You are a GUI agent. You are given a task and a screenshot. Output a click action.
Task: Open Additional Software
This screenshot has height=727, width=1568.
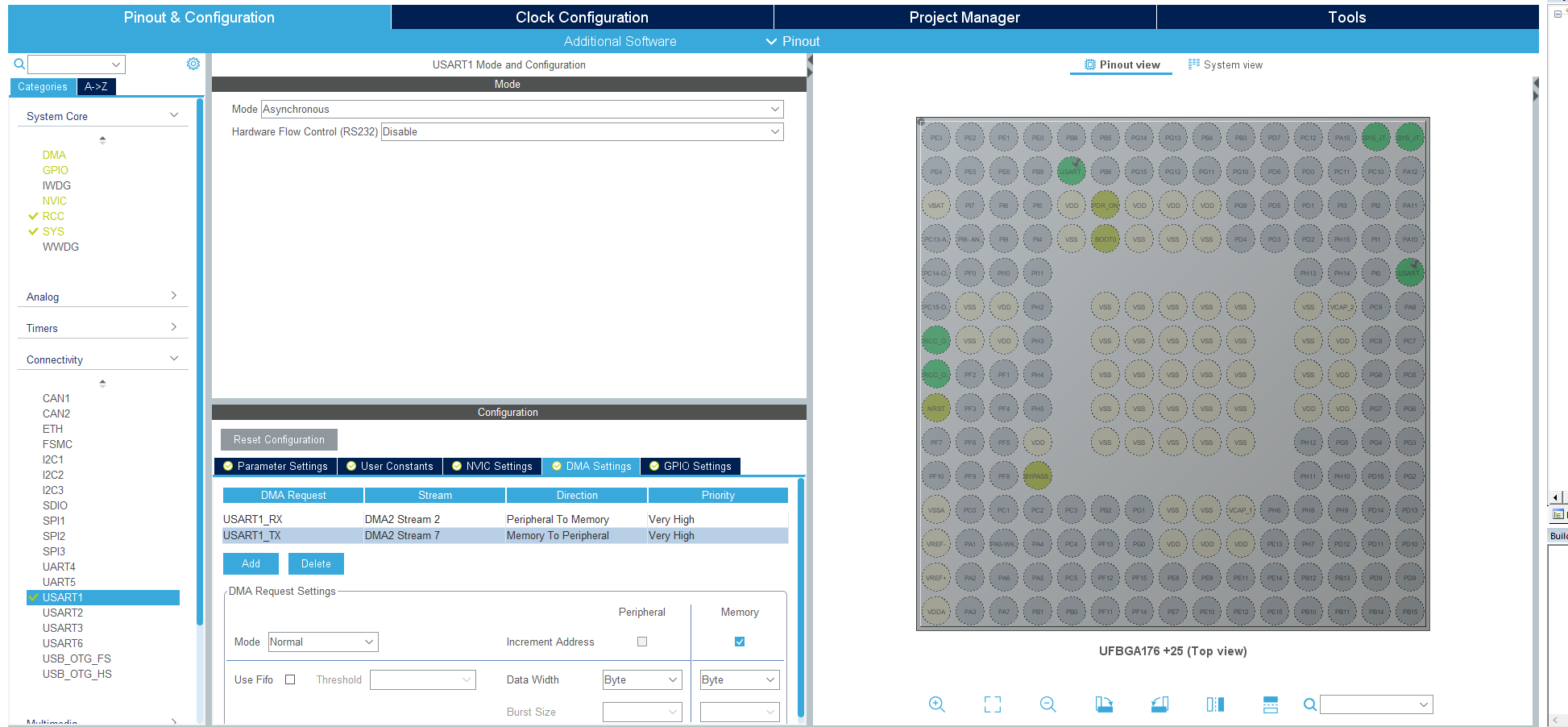point(620,41)
